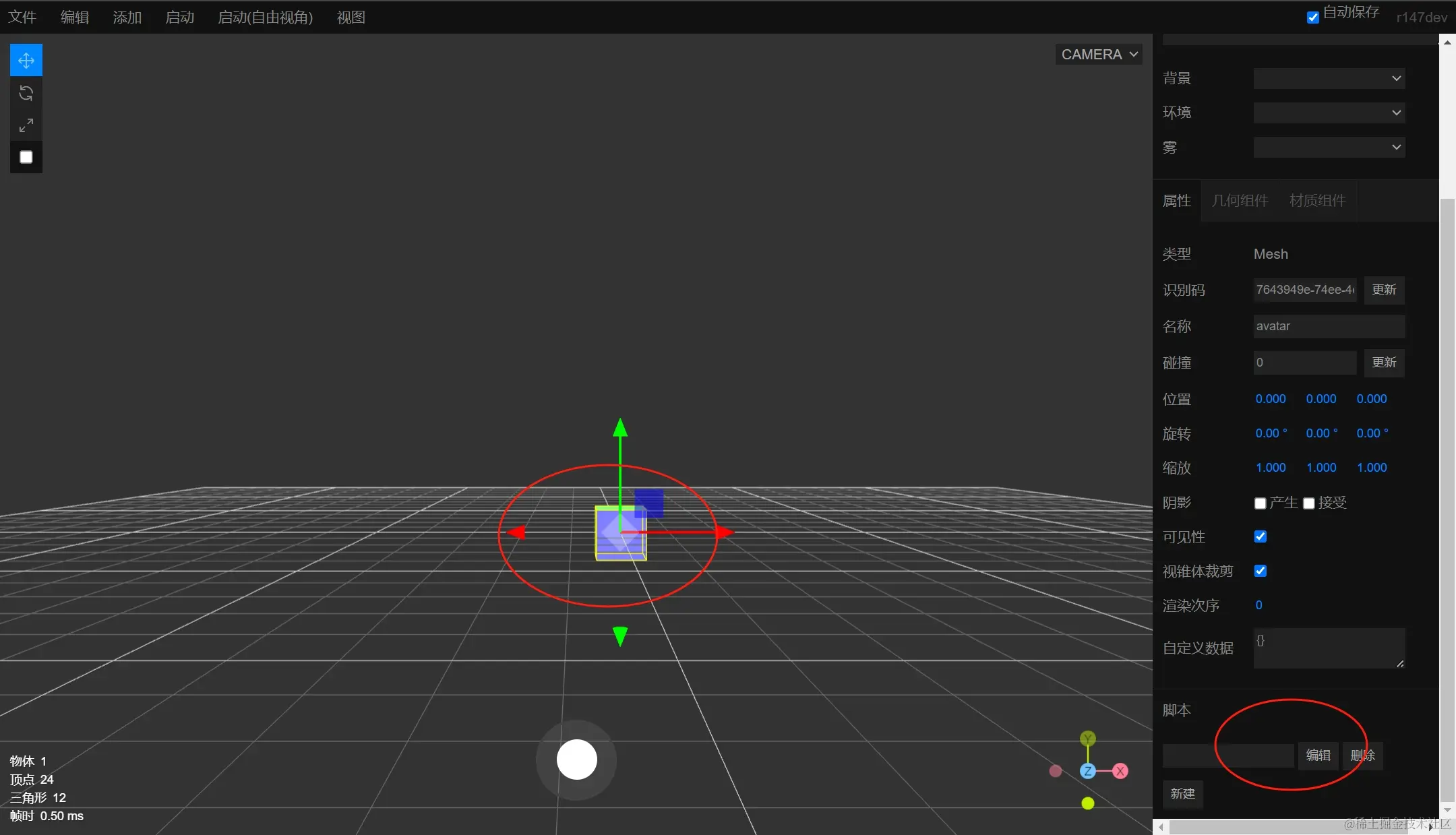Click the red X axis gizmo ball

click(x=1120, y=771)
